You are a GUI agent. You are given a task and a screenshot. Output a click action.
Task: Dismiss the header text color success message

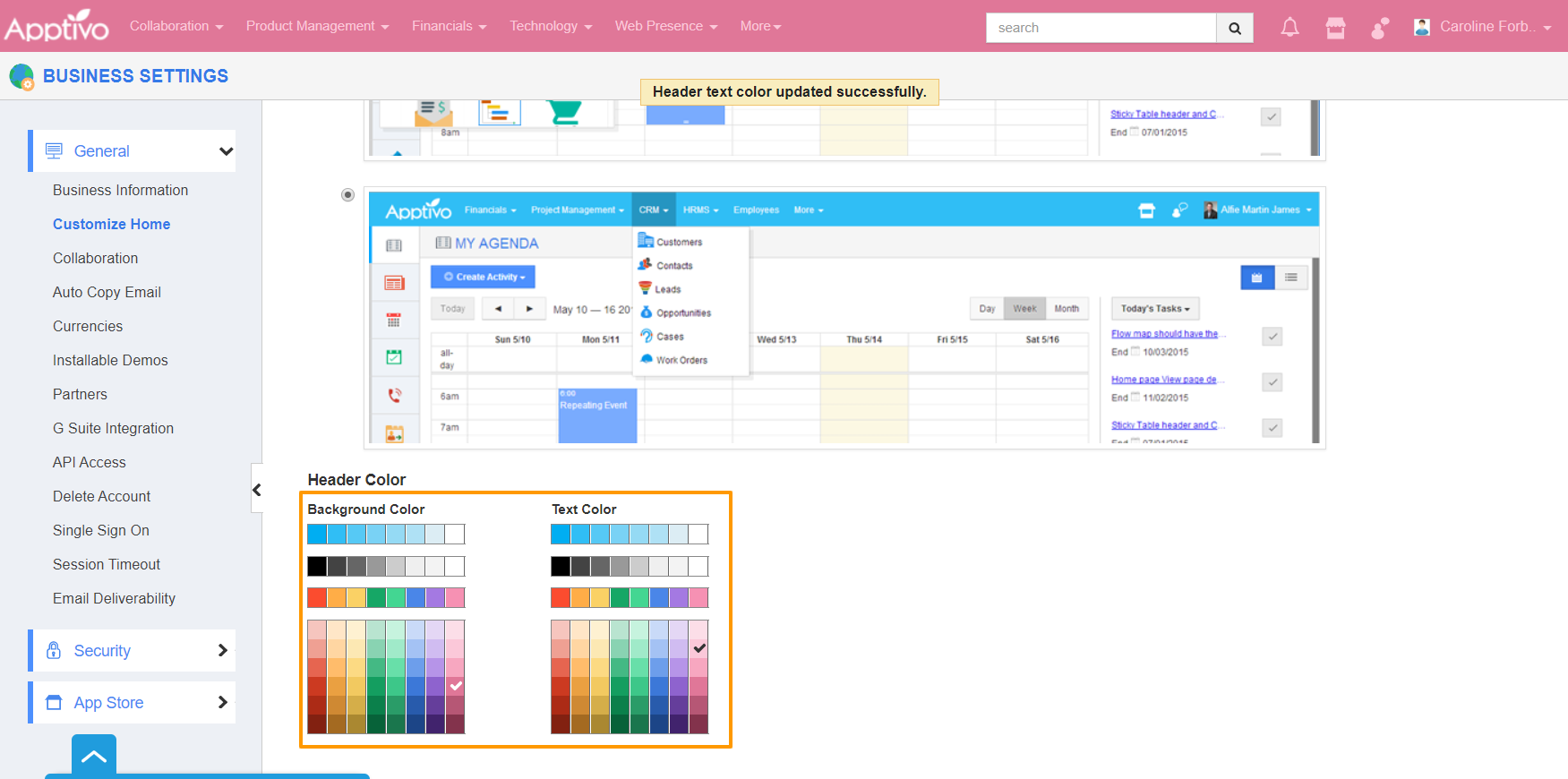789,91
